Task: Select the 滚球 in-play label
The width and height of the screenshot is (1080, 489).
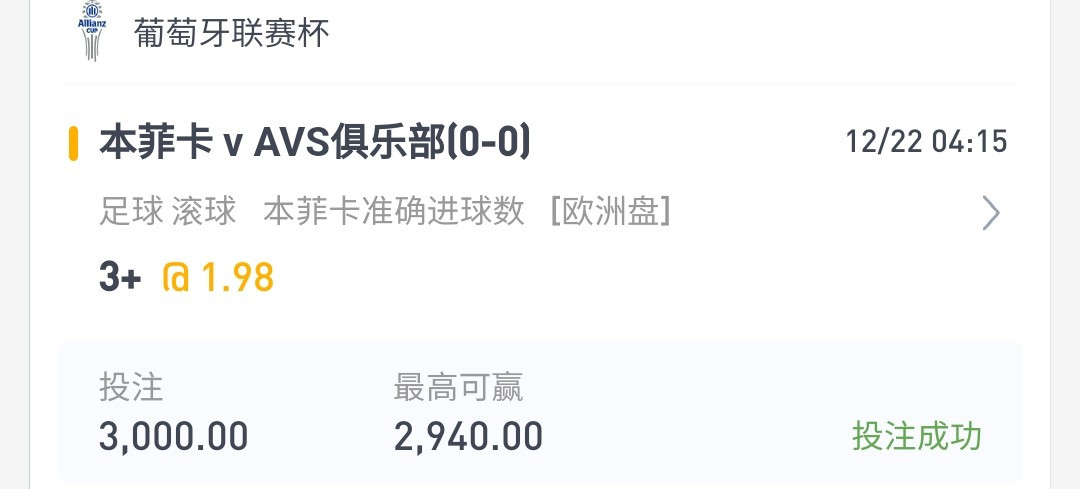Action: [x=204, y=211]
